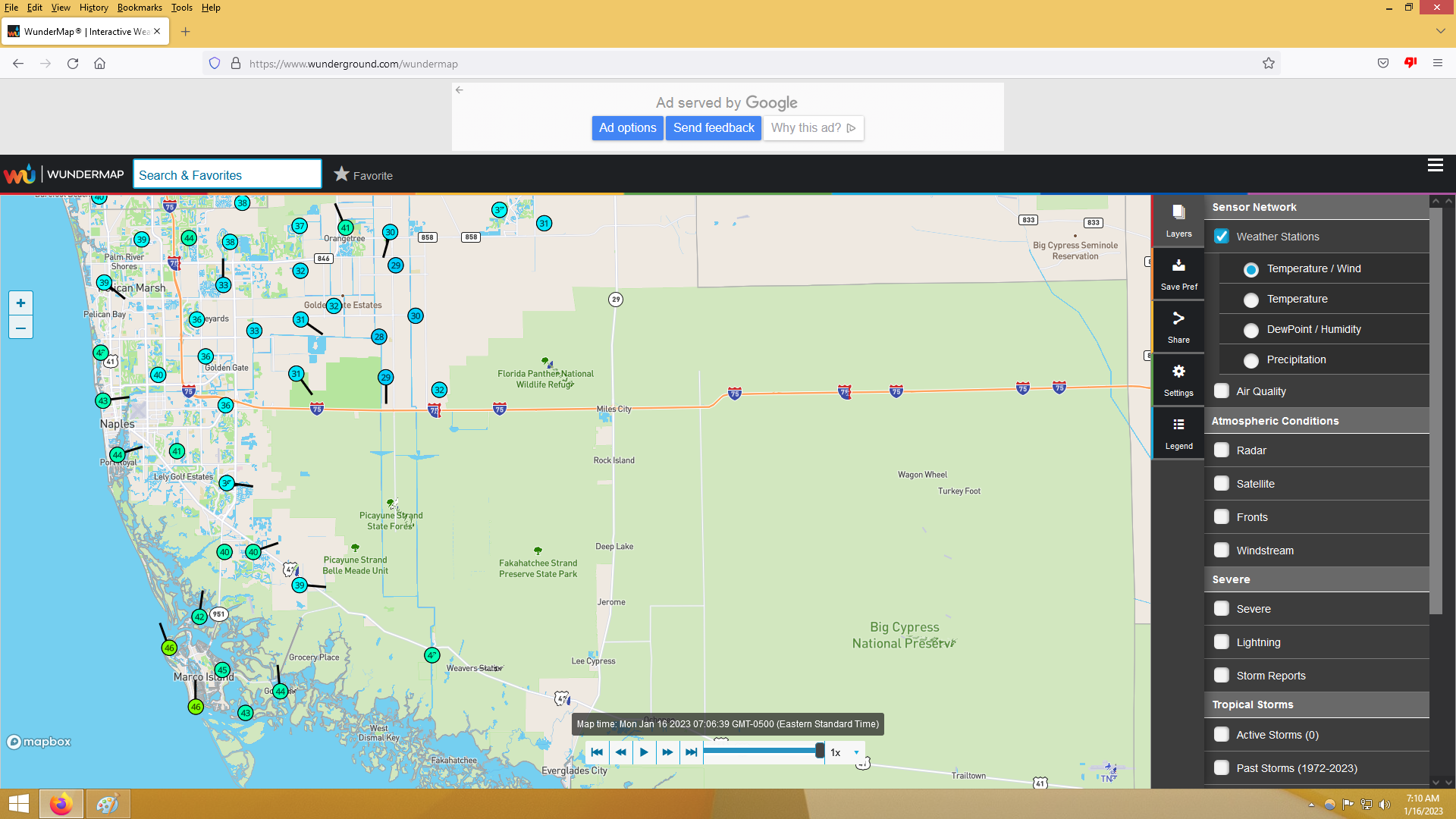Reload the page in browser
1456x819 pixels.
73,64
